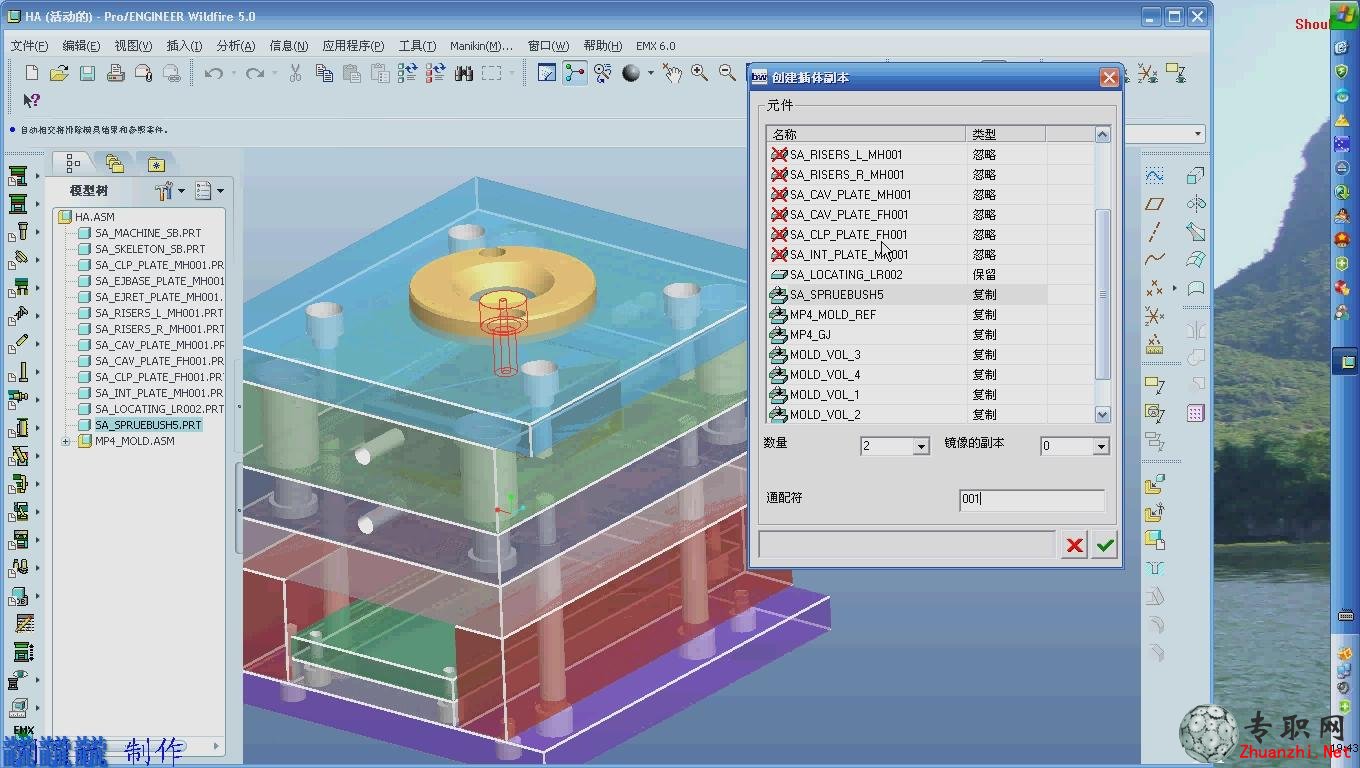
Task: Open the 应用程序(P) menu
Action: point(353,46)
